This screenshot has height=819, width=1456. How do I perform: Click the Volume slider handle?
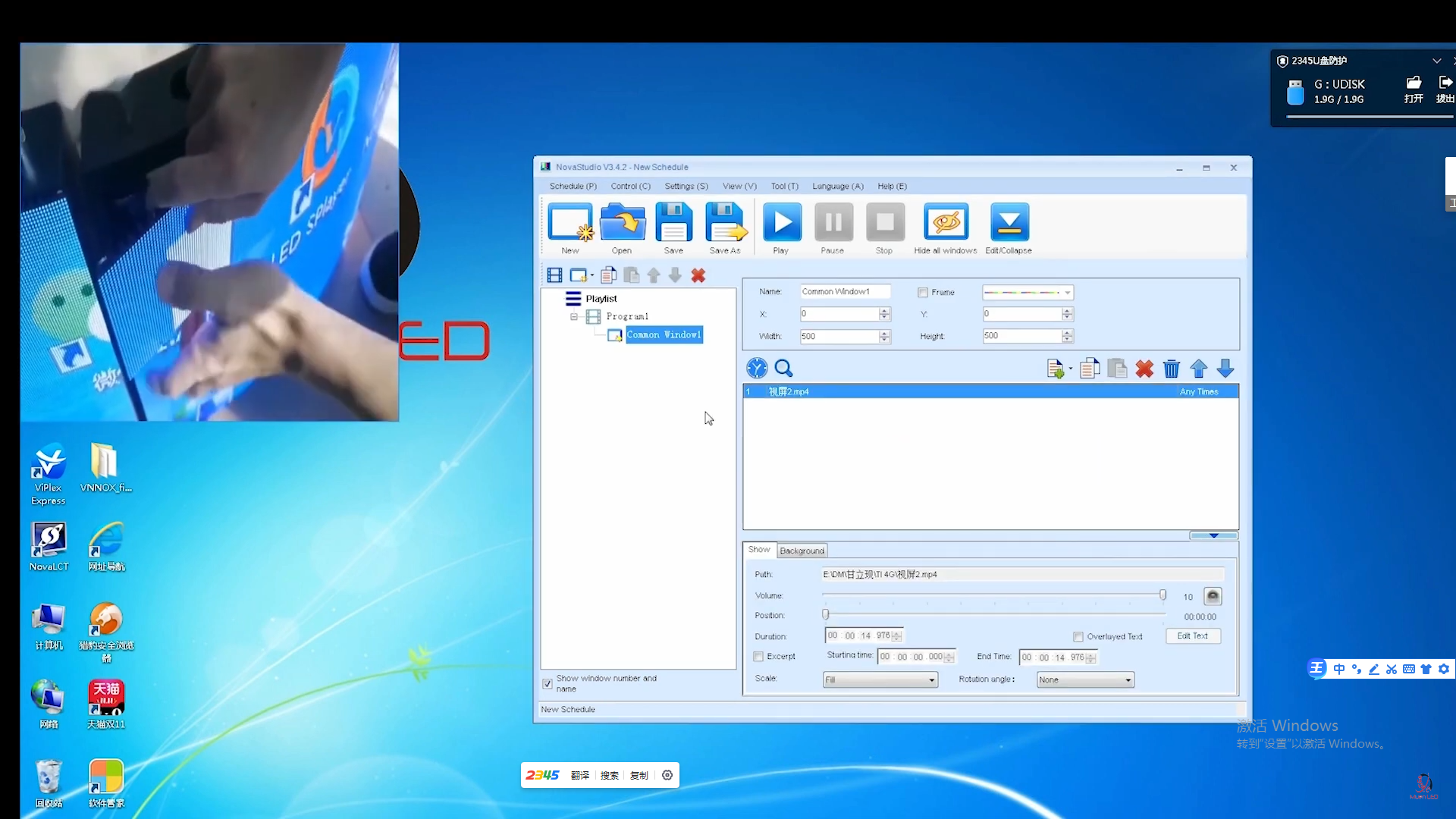coord(1163,595)
